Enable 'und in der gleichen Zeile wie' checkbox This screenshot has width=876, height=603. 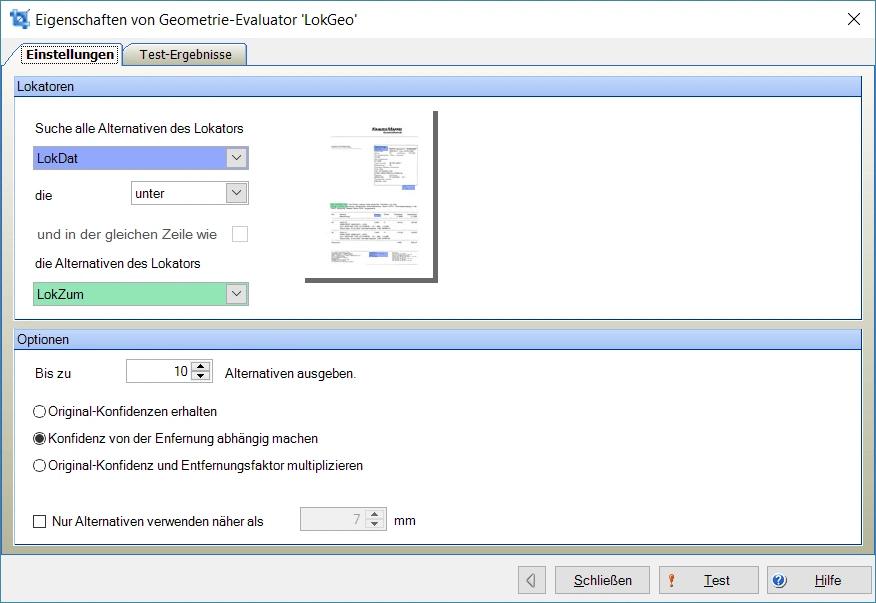click(240, 235)
